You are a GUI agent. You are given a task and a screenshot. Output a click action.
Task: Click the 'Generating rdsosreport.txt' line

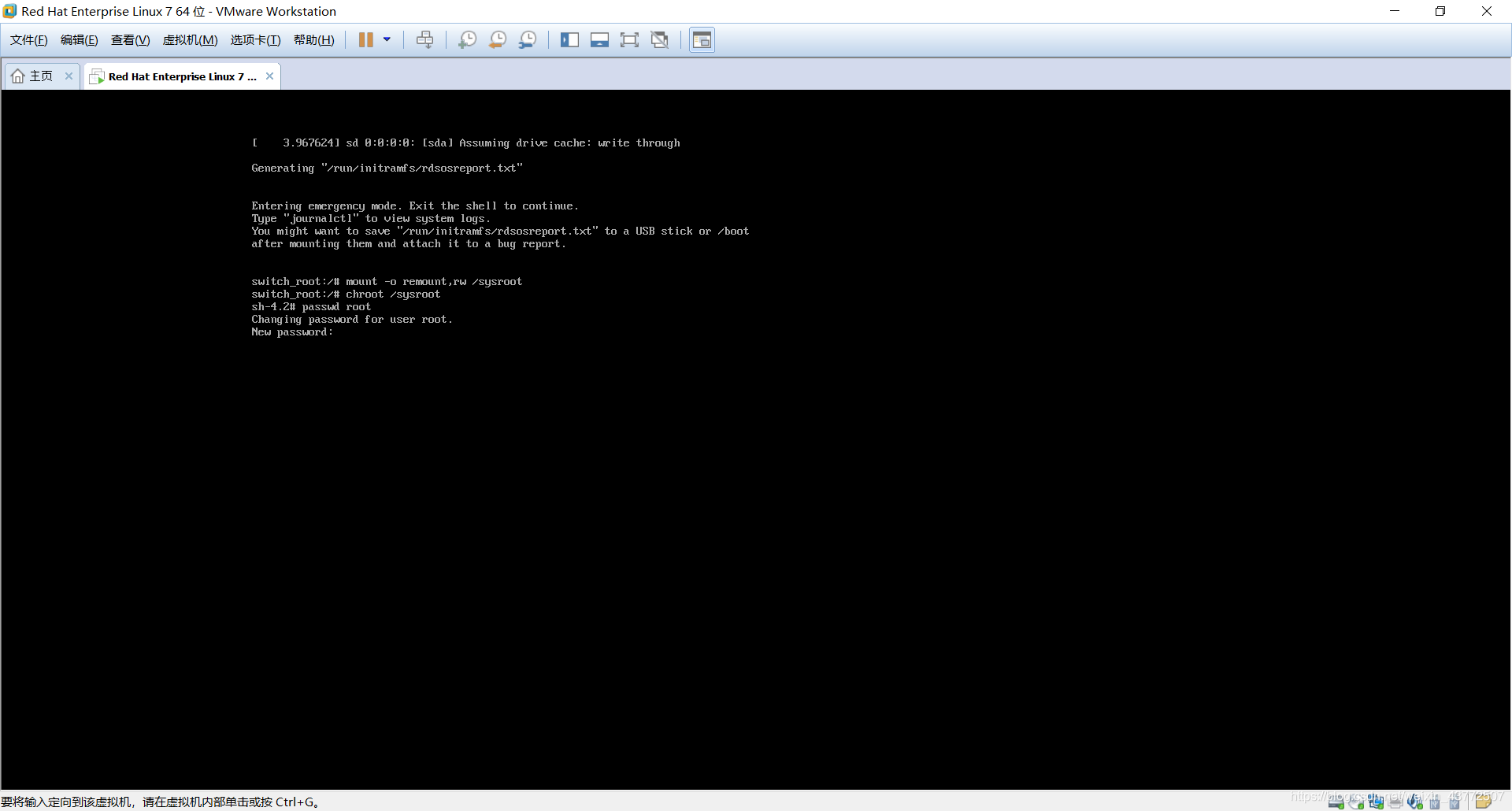coord(387,168)
